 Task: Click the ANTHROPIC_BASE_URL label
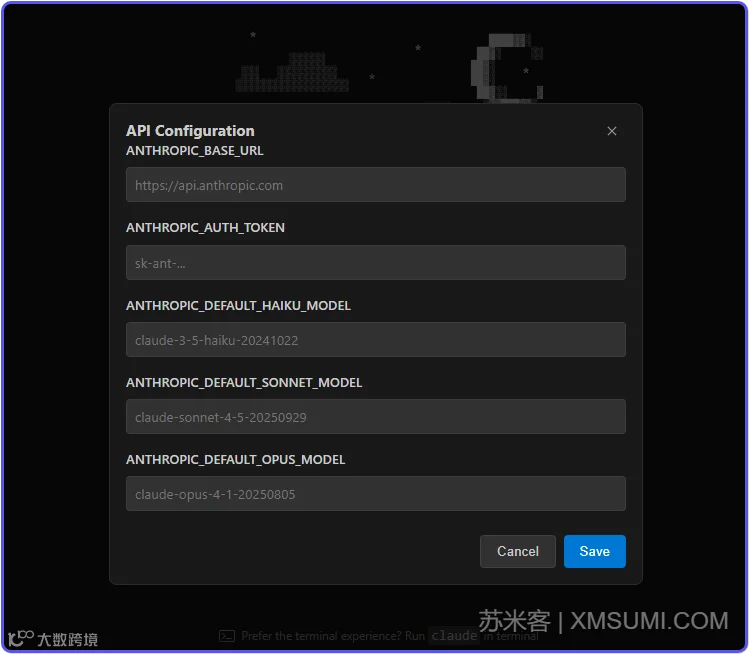[194, 151]
